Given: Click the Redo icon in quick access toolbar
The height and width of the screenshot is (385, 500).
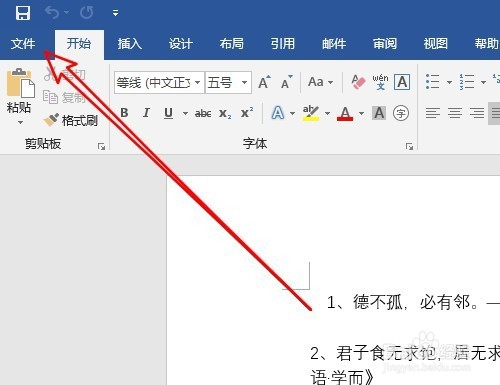Looking at the screenshot, I should pos(87,13).
